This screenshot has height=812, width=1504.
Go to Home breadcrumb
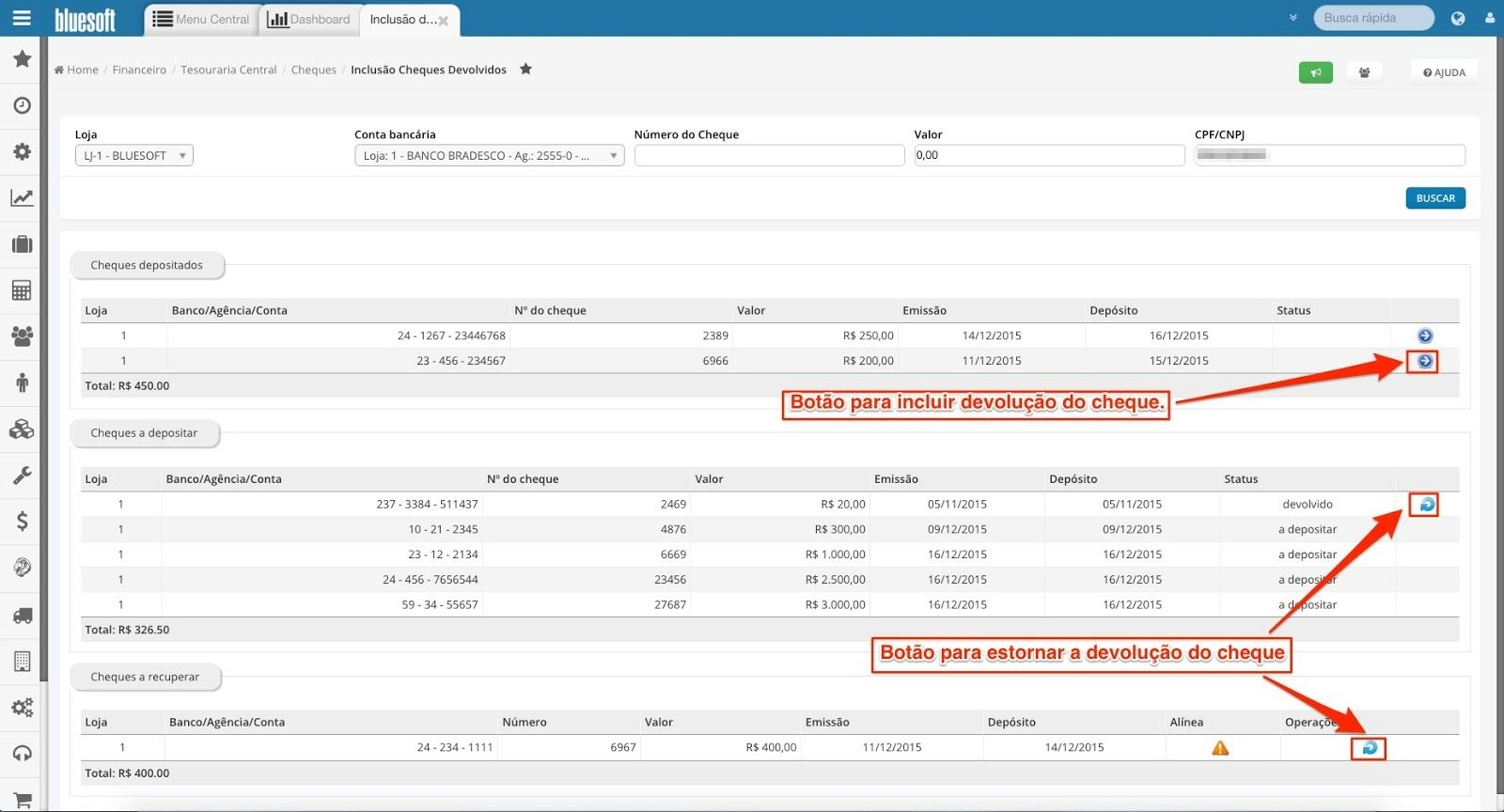pyautogui.click(x=76, y=70)
